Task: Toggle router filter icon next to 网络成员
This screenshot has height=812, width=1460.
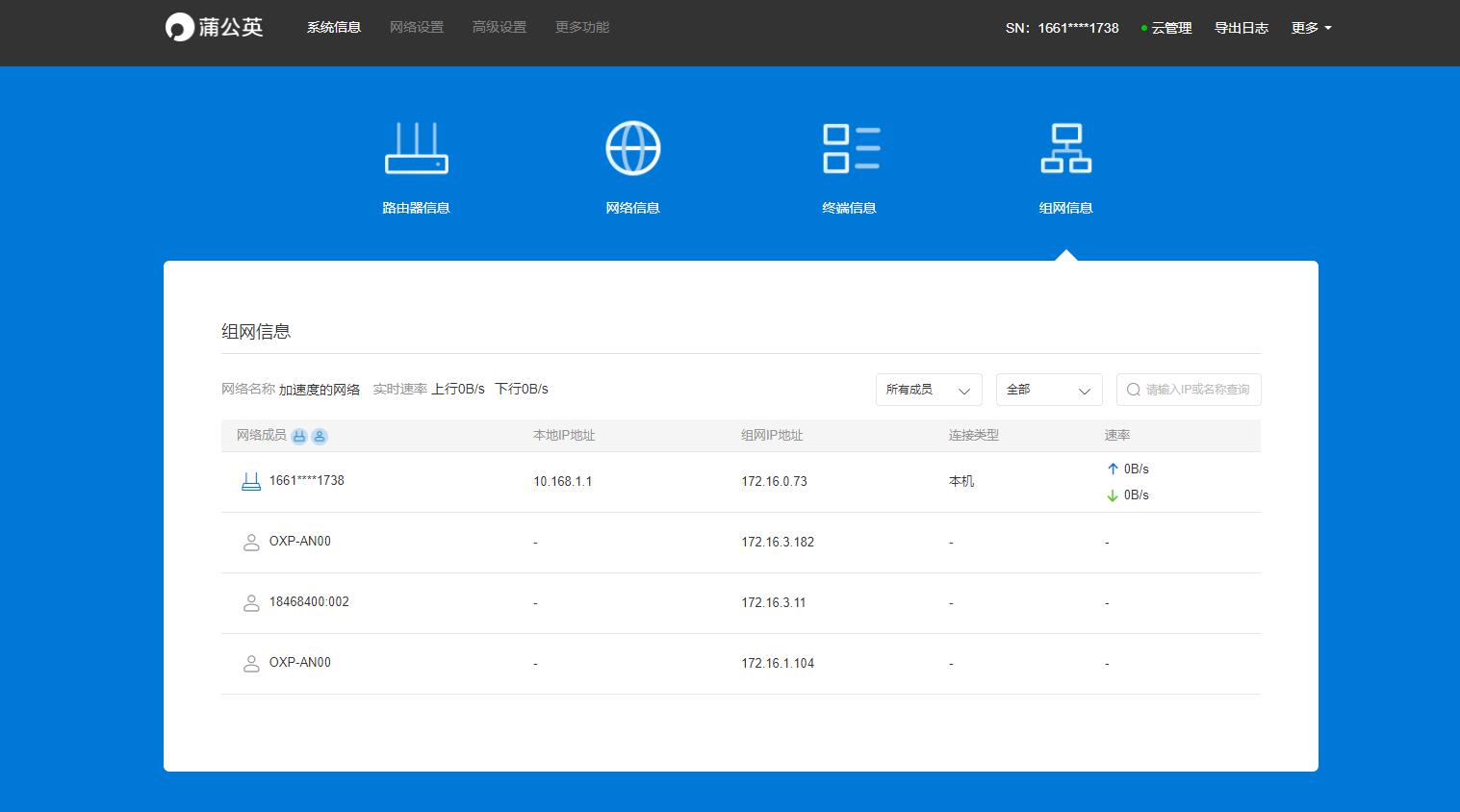Action: pos(299,436)
